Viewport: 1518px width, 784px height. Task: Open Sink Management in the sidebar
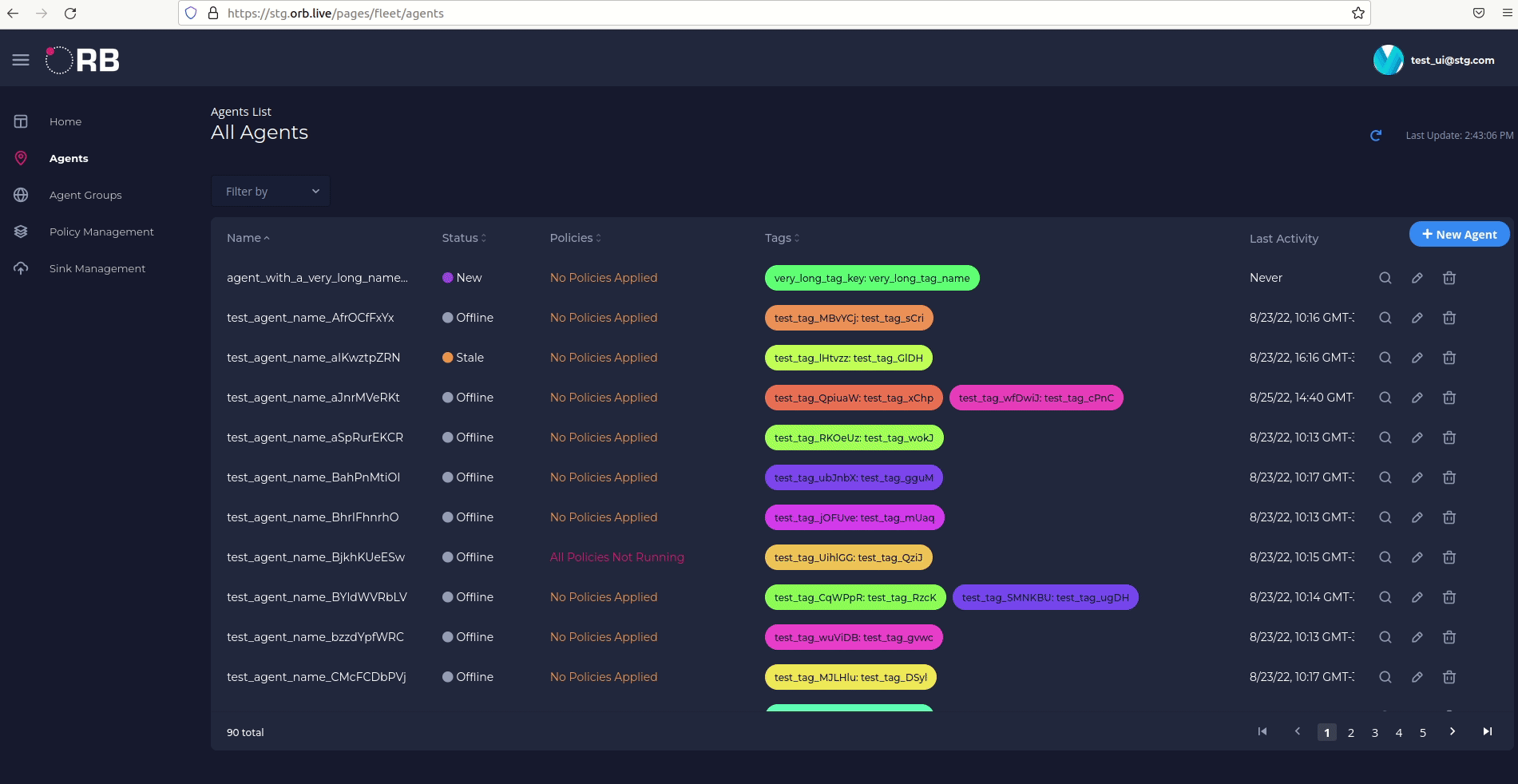point(97,268)
